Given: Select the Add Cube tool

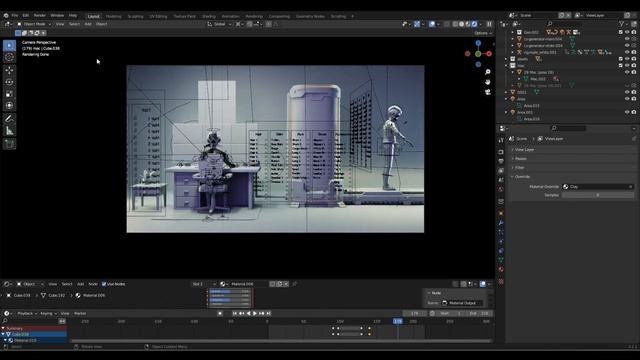Looking at the screenshot, I should coord(9,144).
